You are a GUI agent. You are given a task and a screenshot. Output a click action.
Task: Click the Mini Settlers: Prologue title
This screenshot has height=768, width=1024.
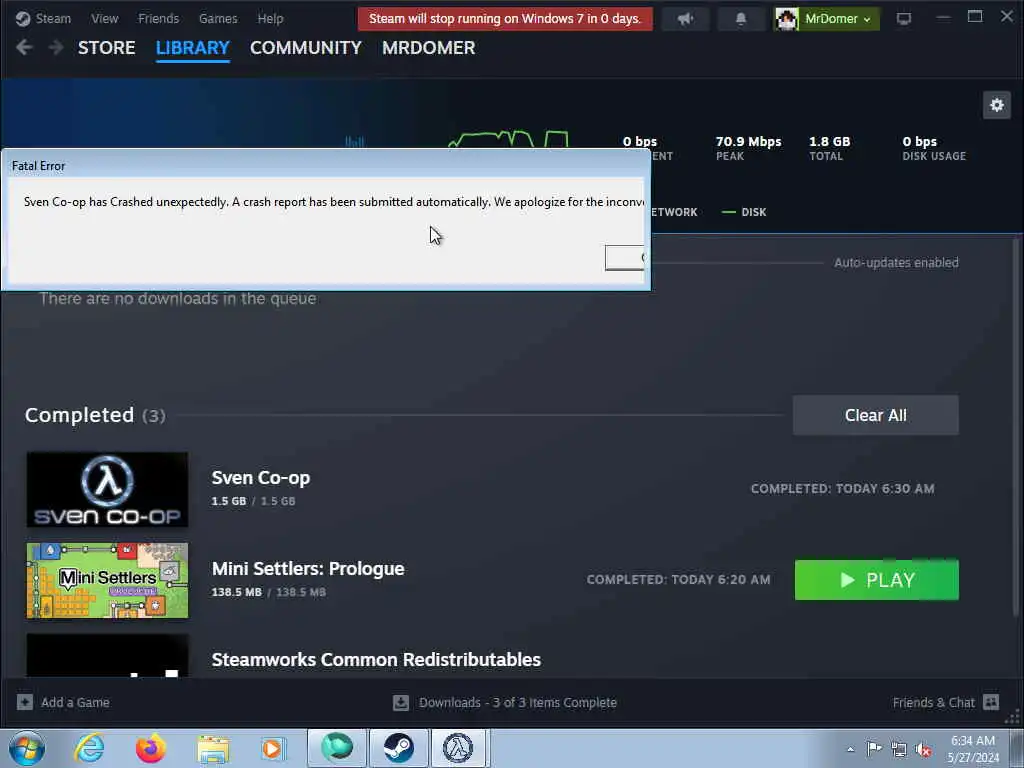pyautogui.click(x=308, y=568)
